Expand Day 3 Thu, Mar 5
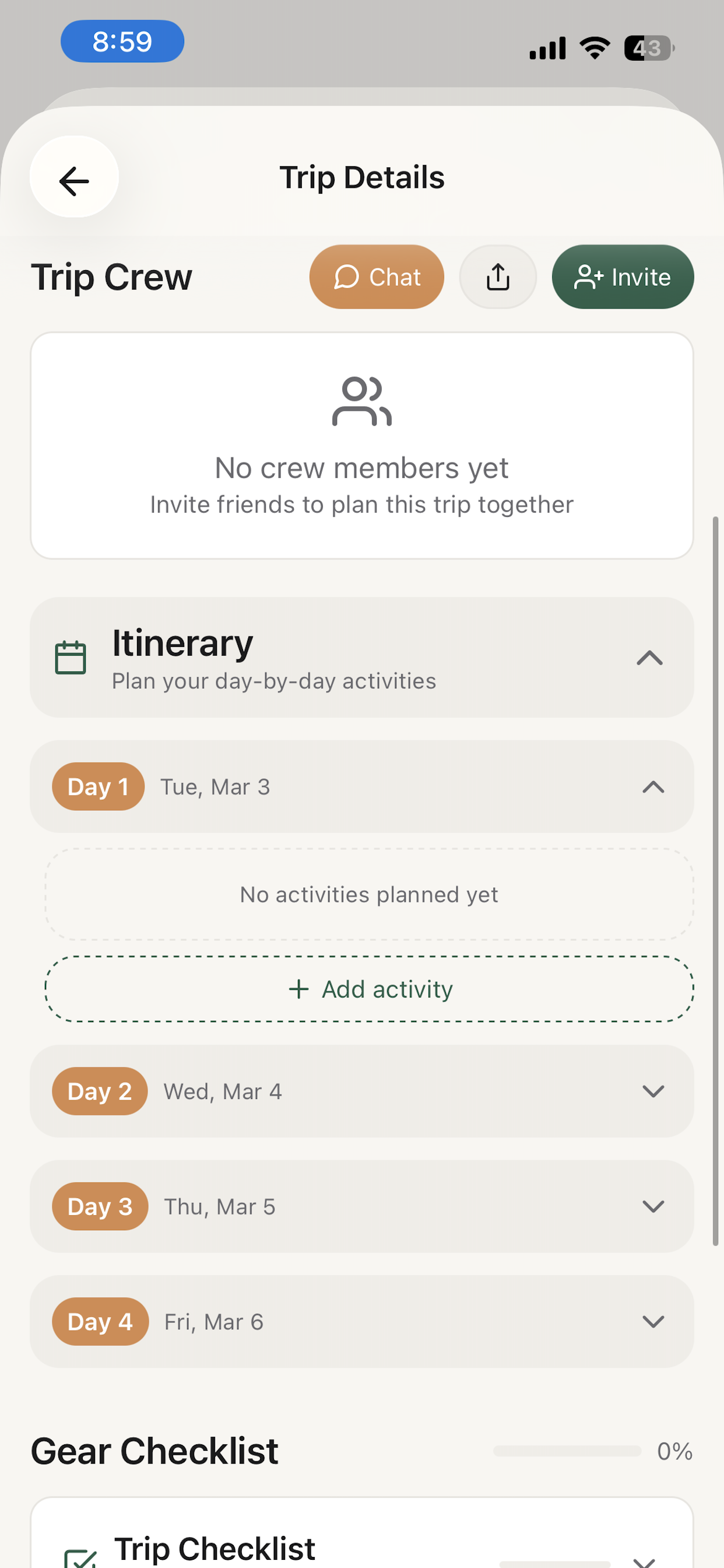Viewport: 724px width, 1568px height. click(x=653, y=1206)
